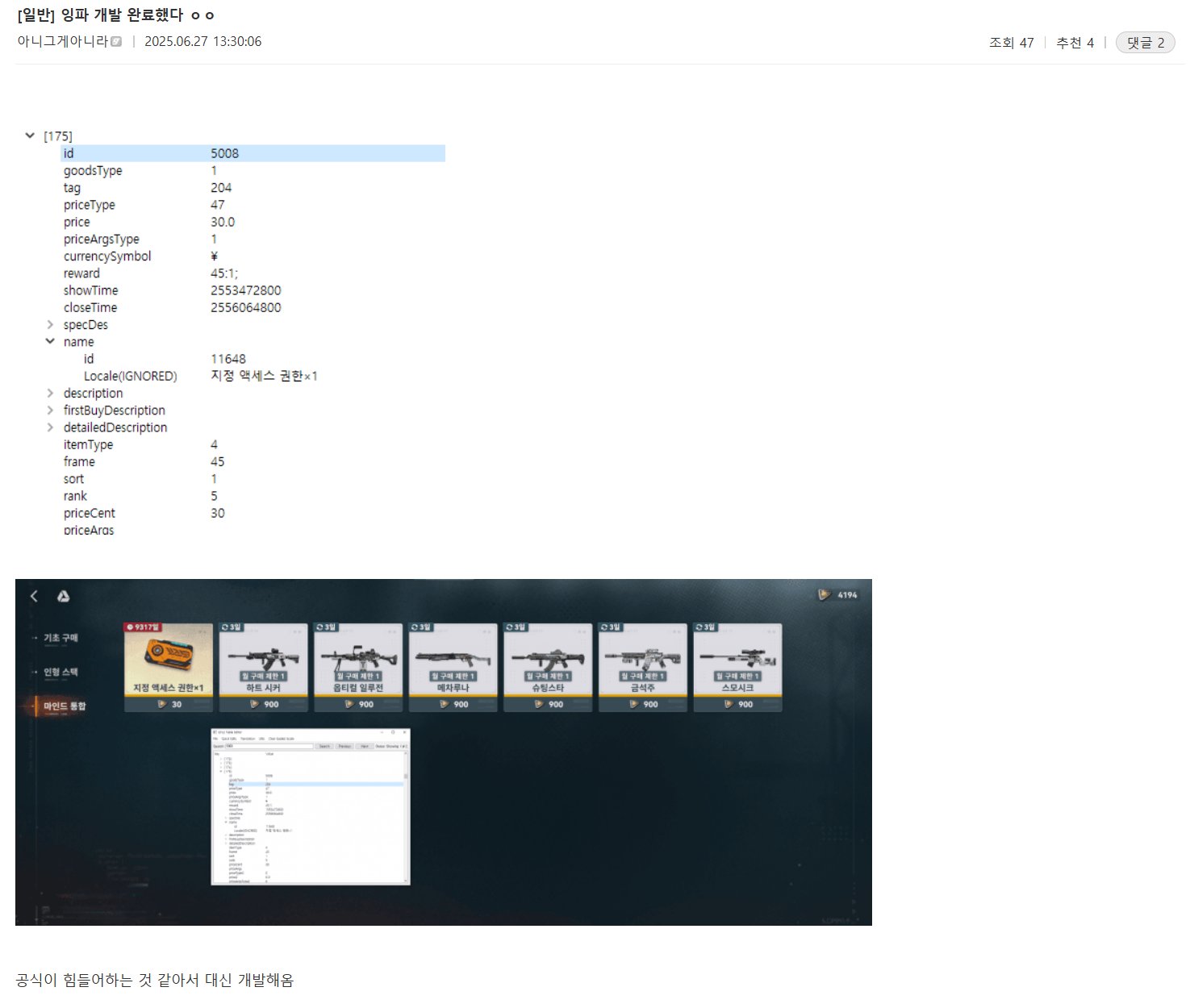The height and width of the screenshot is (1008, 1190).
Task: Click the closeTime value 2556064800
Action: (246, 308)
